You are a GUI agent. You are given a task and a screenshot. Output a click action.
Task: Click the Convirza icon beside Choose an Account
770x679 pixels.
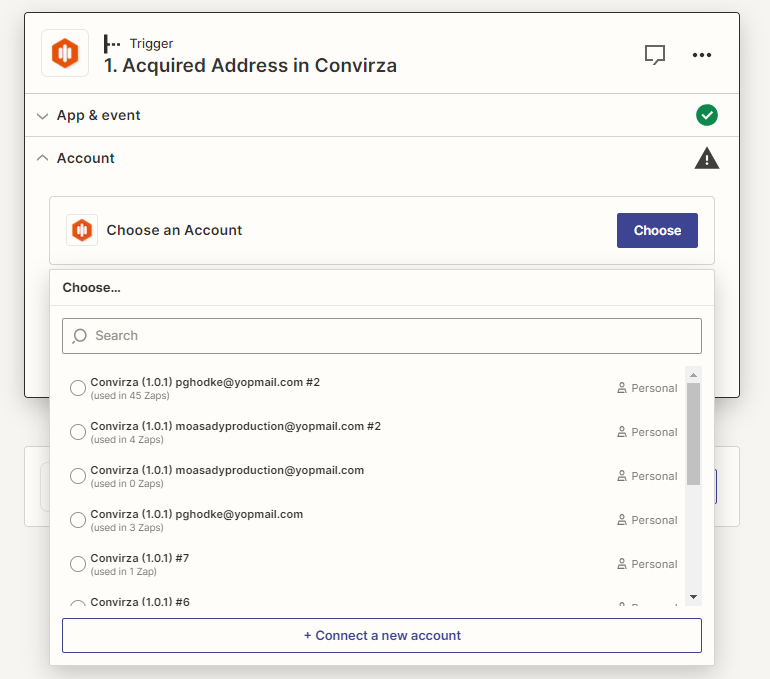pyautogui.click(x=82, y=230)
